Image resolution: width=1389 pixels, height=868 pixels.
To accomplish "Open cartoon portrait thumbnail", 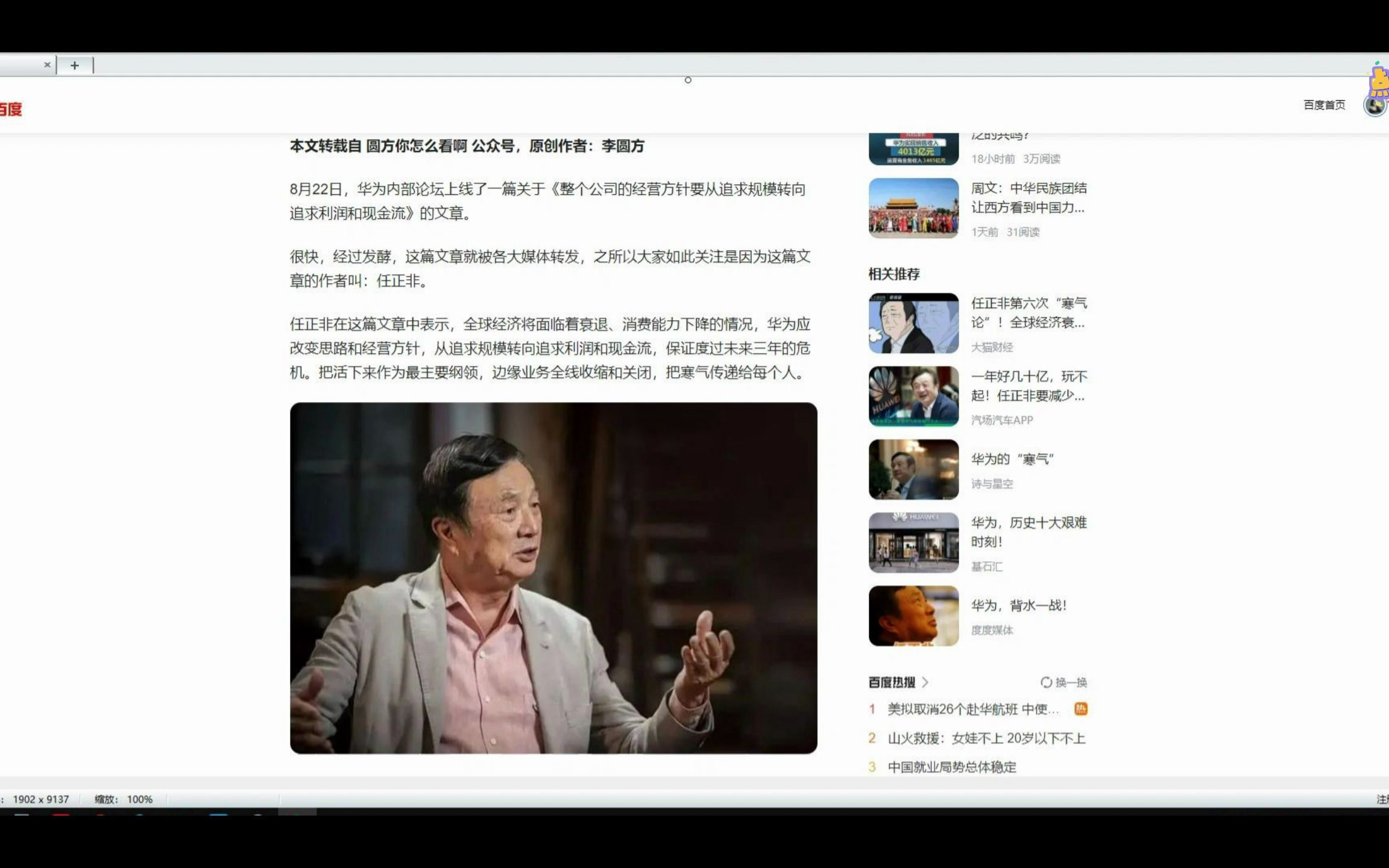I will 913,323.
